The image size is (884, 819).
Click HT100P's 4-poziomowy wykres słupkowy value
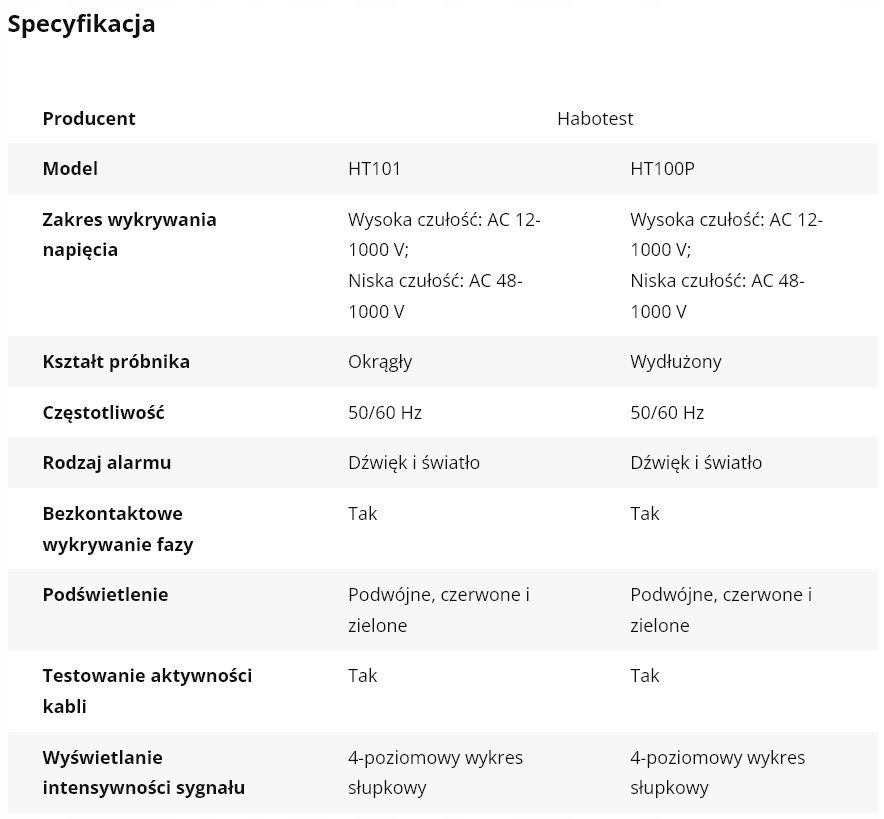tap(717, 772)
